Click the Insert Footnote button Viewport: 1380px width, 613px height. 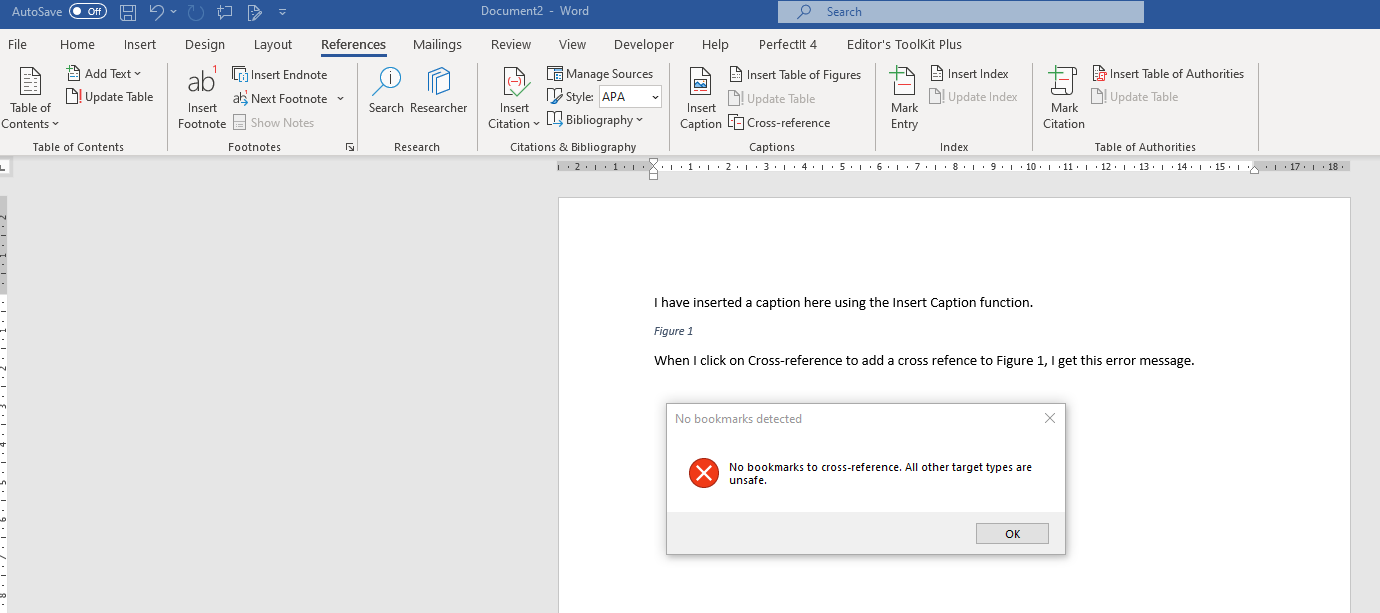[202, 99]
